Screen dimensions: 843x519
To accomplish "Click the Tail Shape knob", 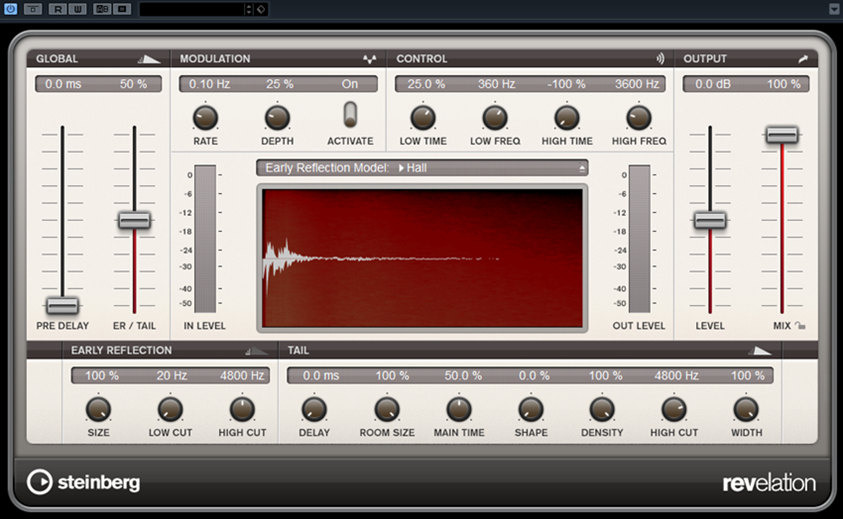I will [x=531, y=409].
